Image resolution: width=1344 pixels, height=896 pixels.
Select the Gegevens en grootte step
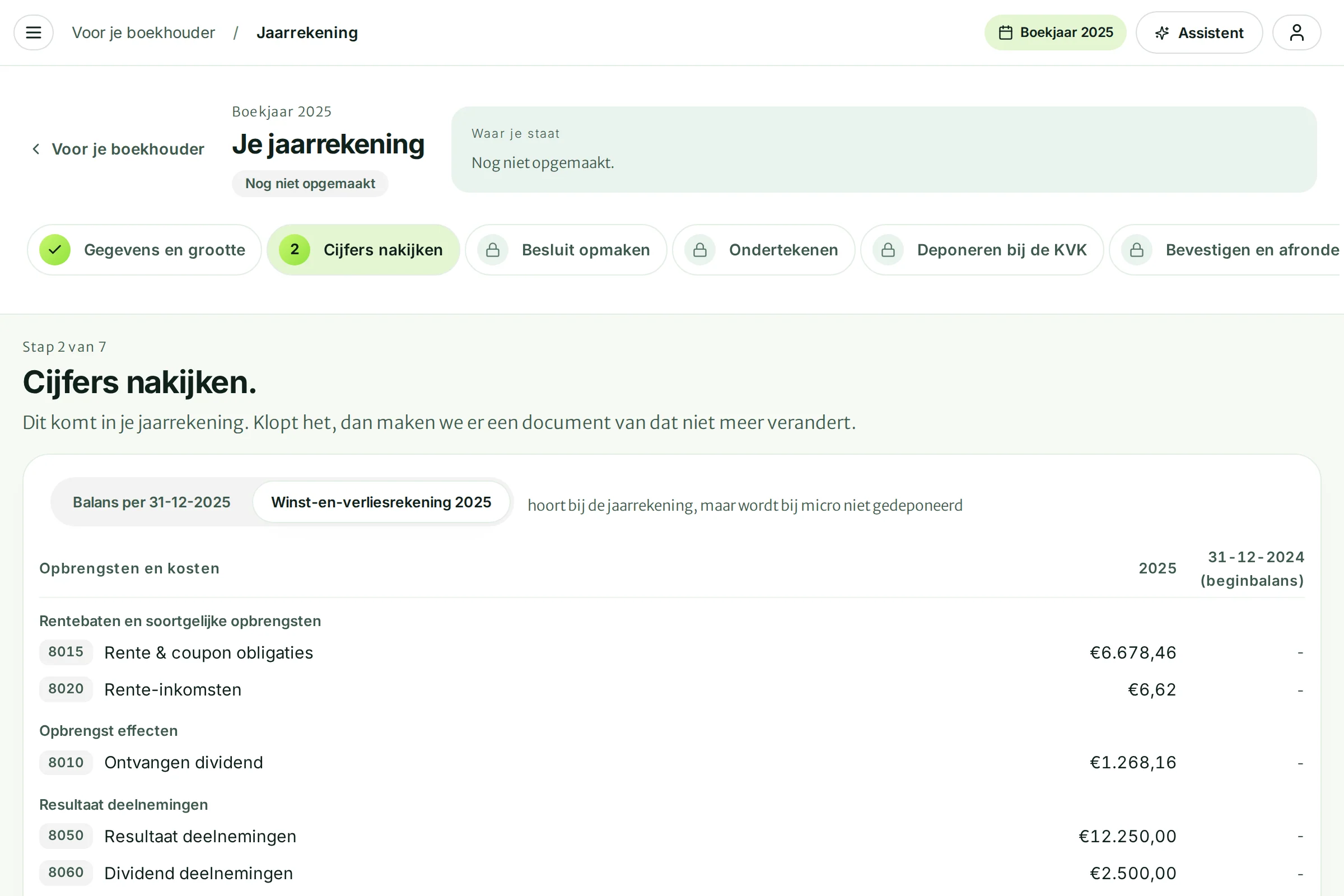(x=144, y=250)
